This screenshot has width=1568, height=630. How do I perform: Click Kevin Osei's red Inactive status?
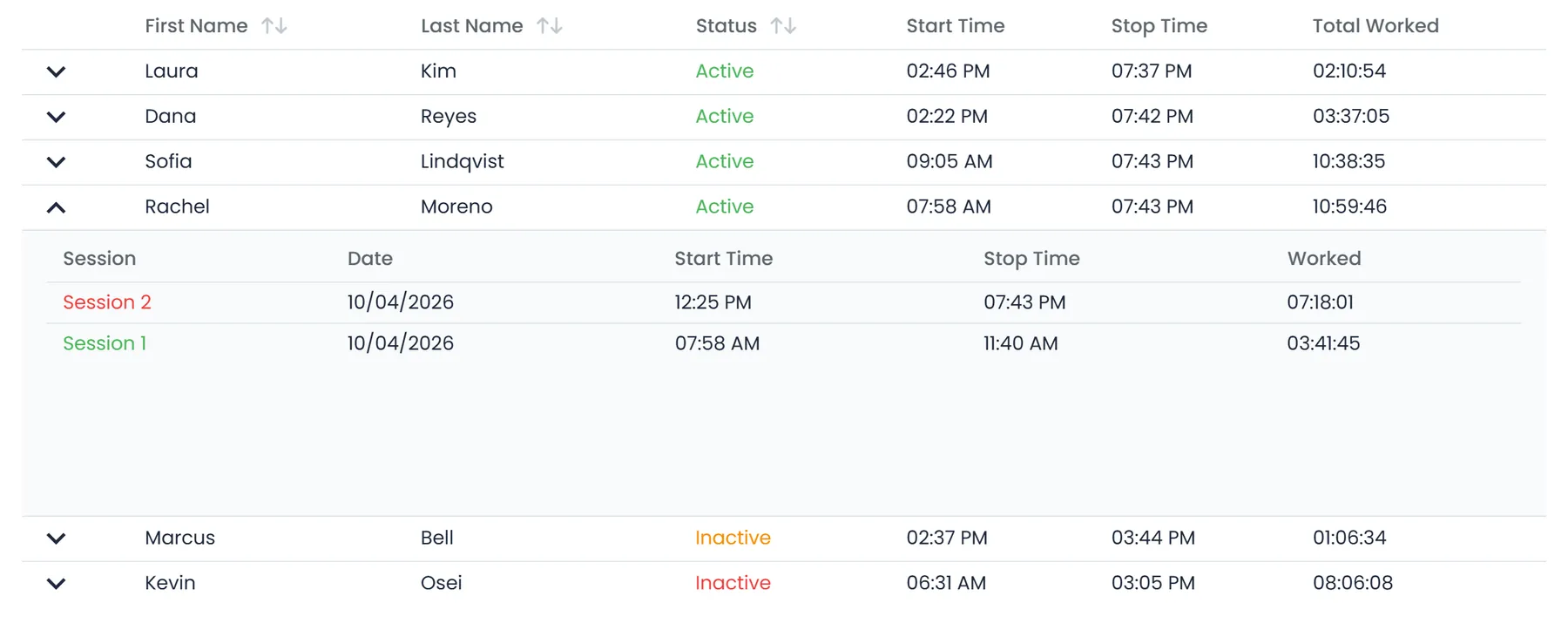(x=733, y=584)
